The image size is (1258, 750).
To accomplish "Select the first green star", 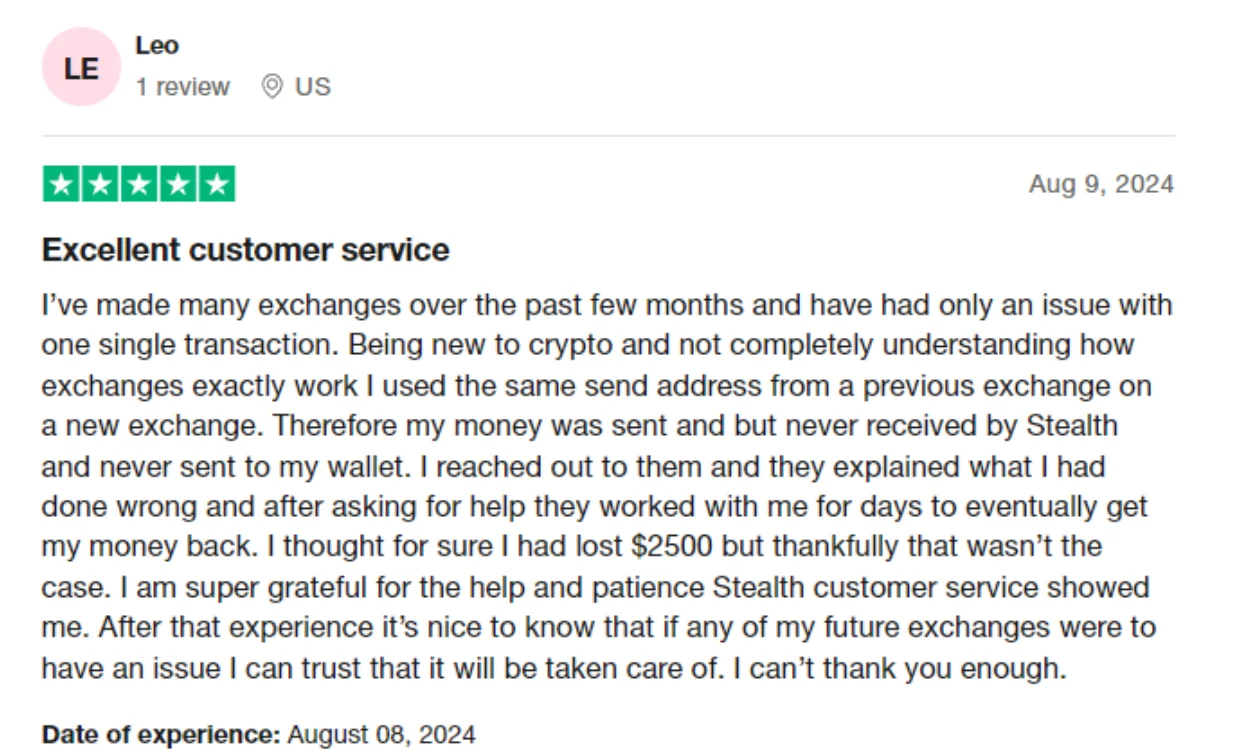I will [x=61, y=185].
